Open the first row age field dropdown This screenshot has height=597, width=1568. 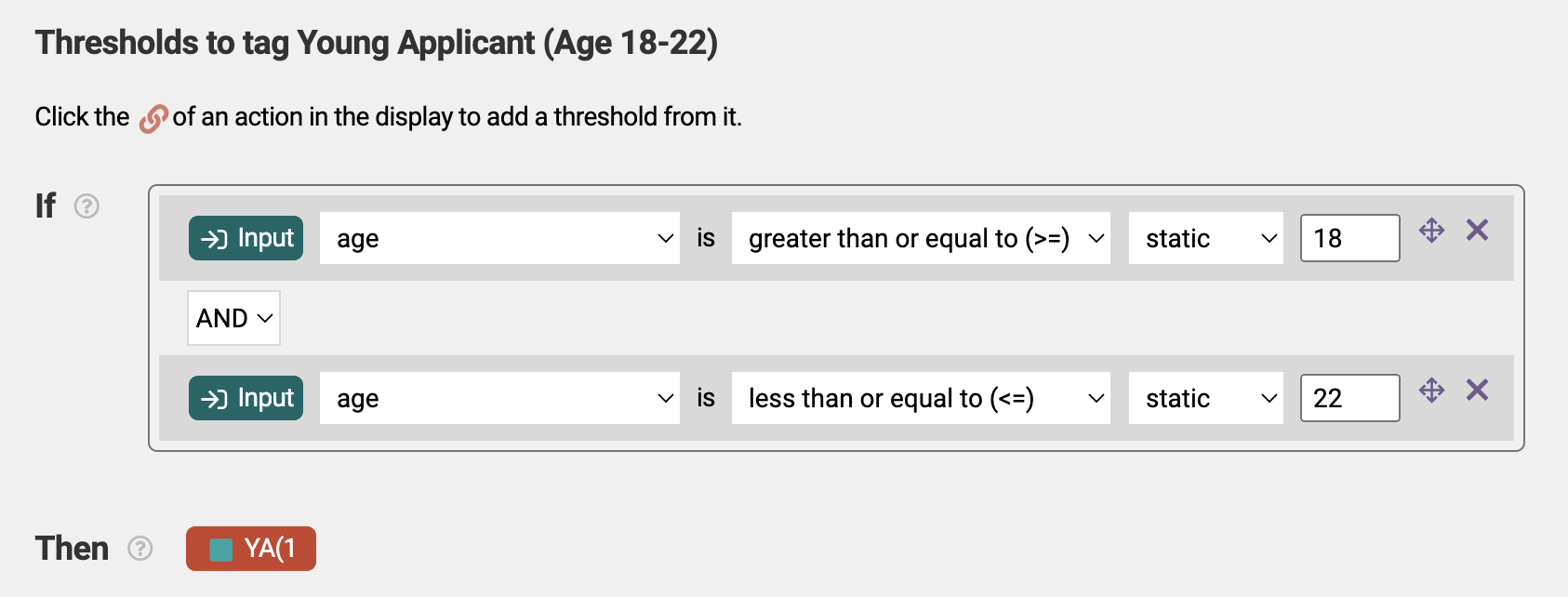click(x=499, y=238)
